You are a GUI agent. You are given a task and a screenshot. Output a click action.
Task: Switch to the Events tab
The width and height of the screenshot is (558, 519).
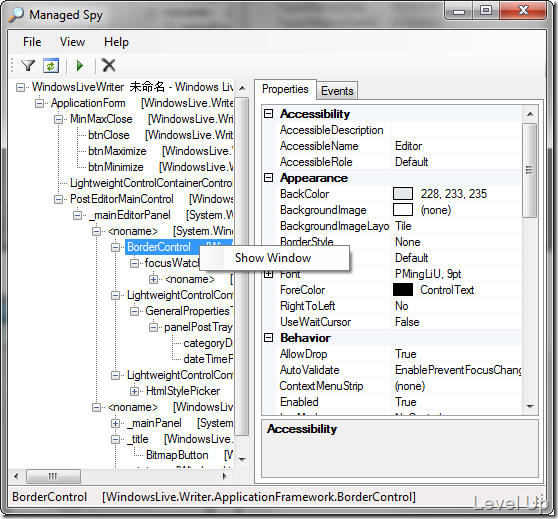point(337,91)
